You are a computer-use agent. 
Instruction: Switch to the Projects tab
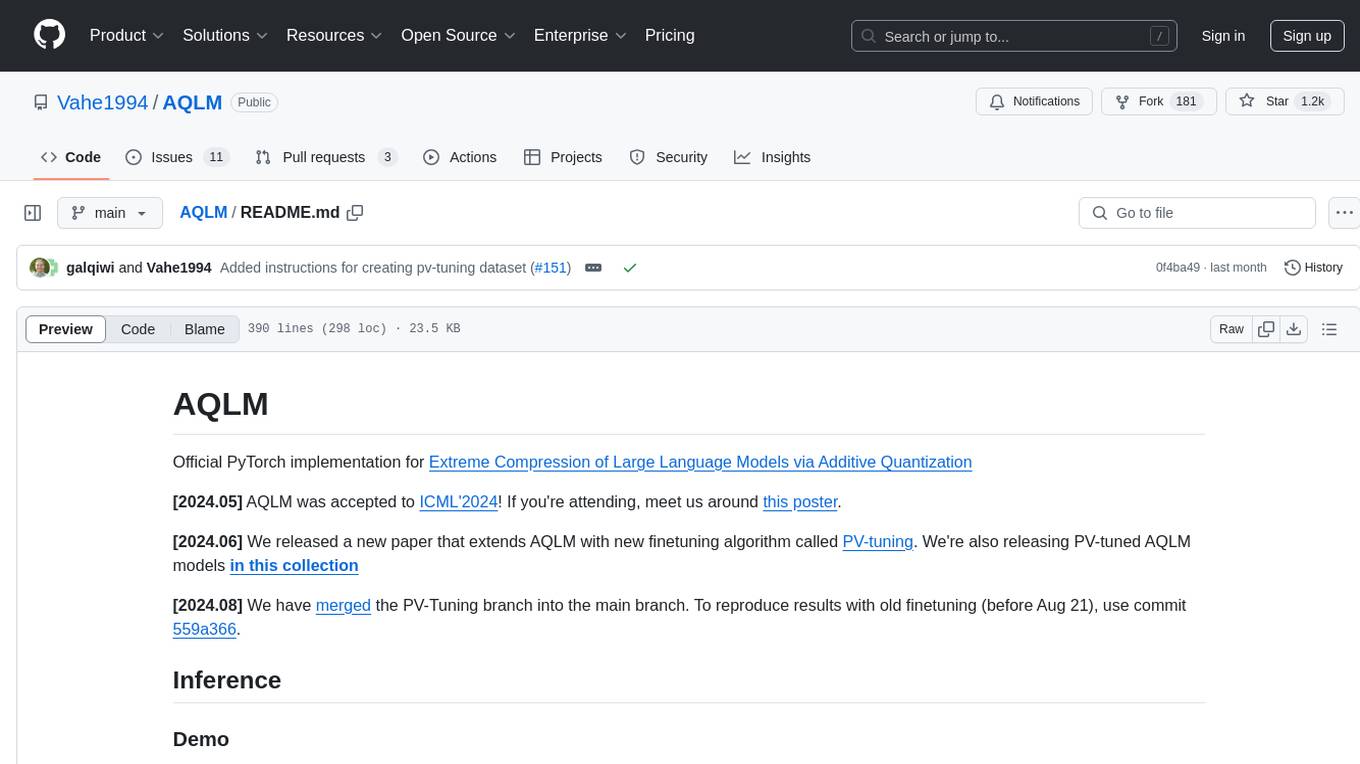point(563,157)
